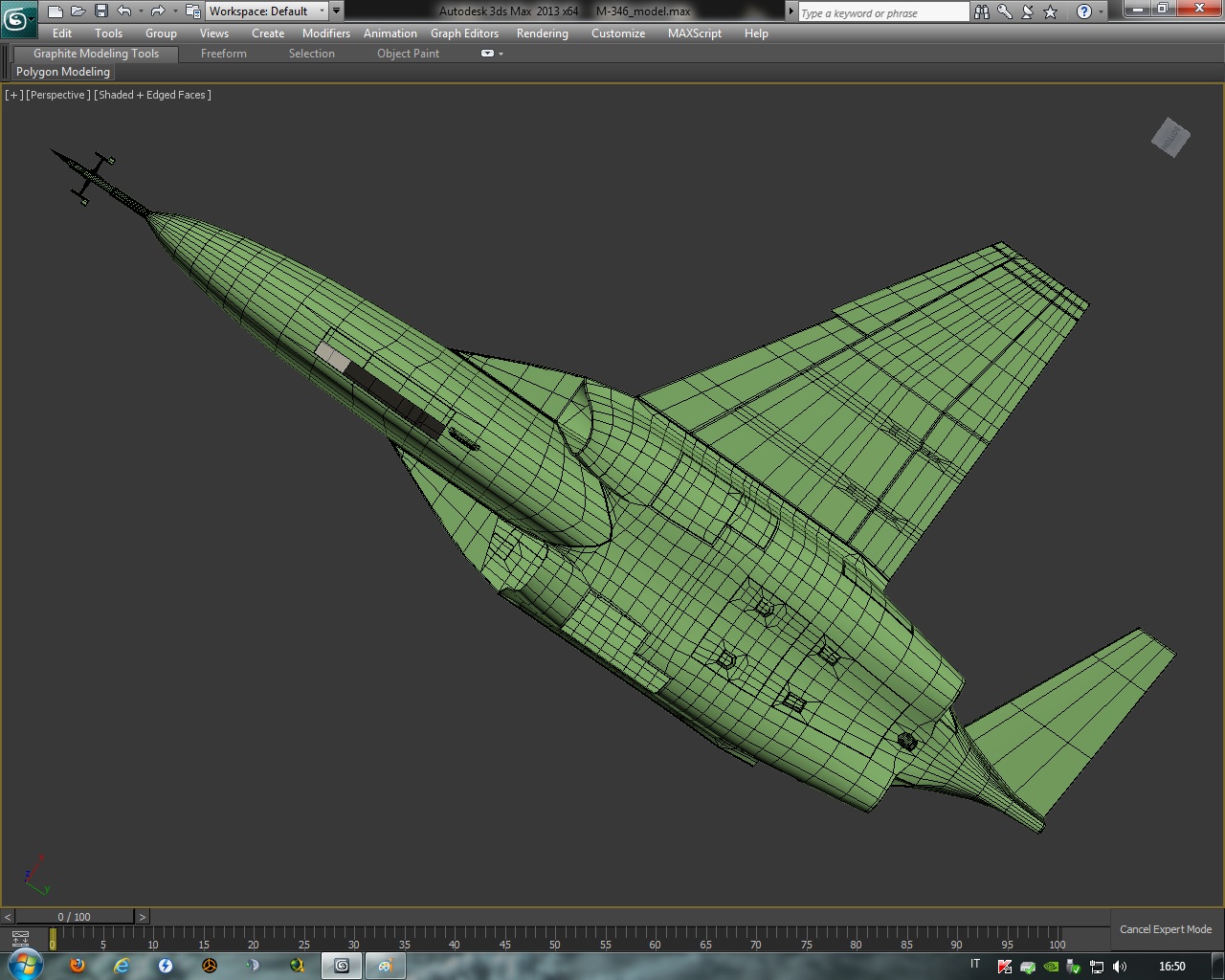The height and width of the screenshot is (980, 1225).
Task: Click the Help question mark icon
Action: (1083, 11)
